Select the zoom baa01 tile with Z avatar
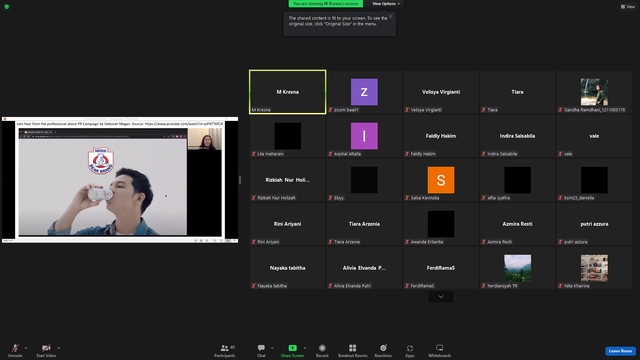640x360 pixels. click(x=364, y=92)
